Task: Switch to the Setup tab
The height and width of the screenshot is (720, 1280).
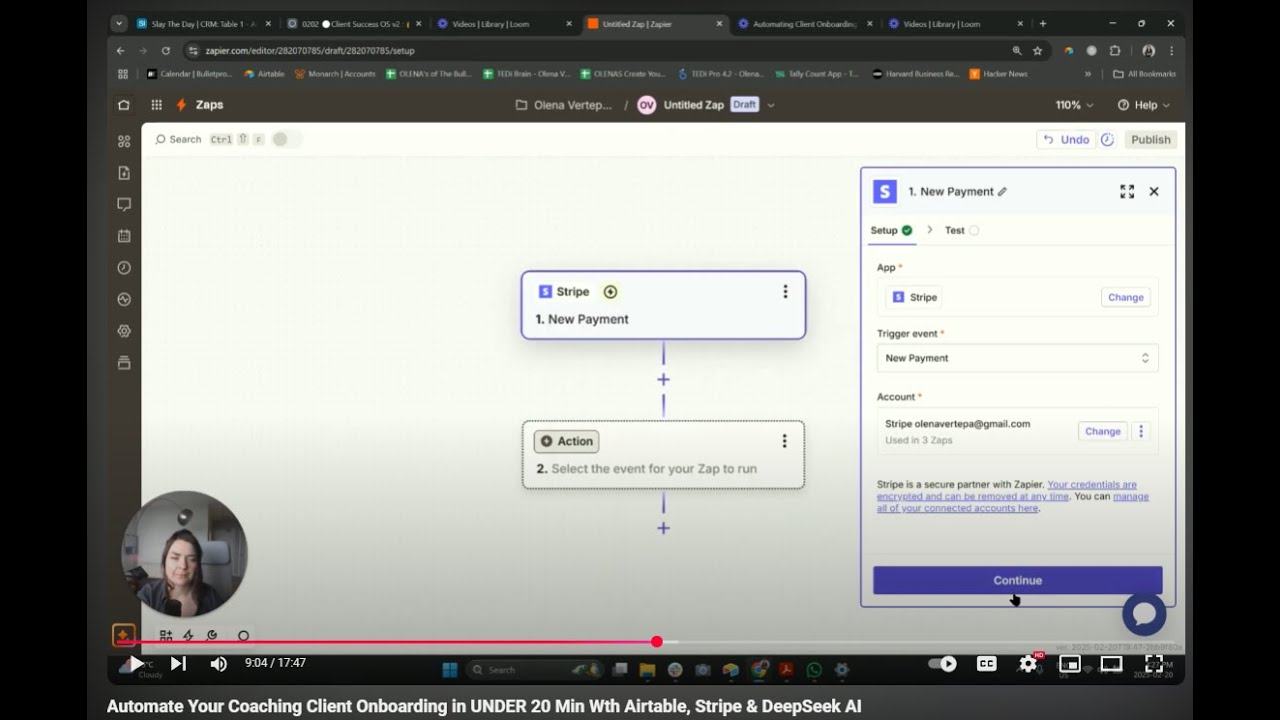Action: click(890, 230)
